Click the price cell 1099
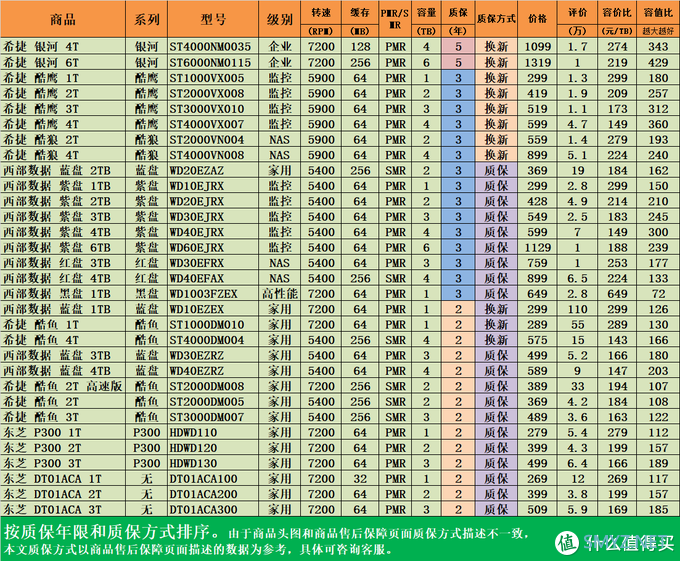 coord(537,46)
